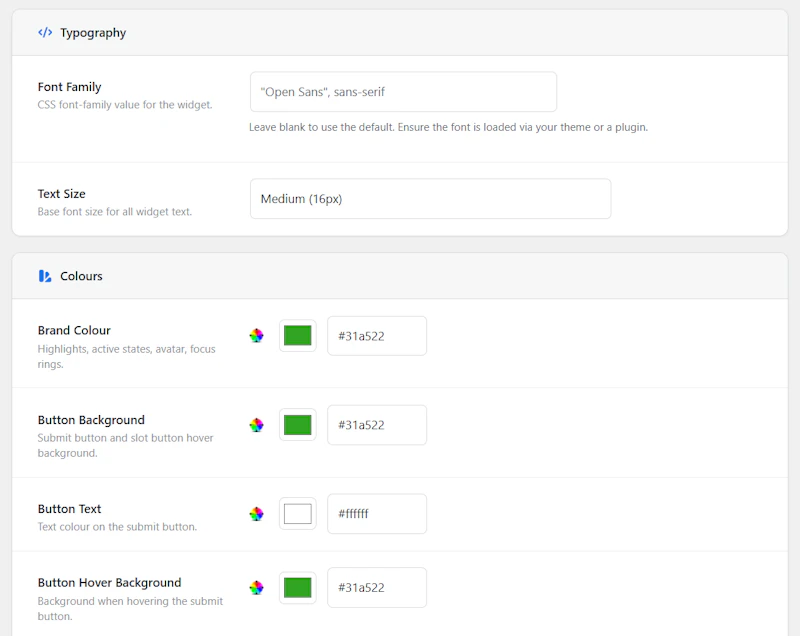The width and height of the screenshot is (800, 636).
Task: Click the Typography section code icon
Action: click(x=45, y=33)
